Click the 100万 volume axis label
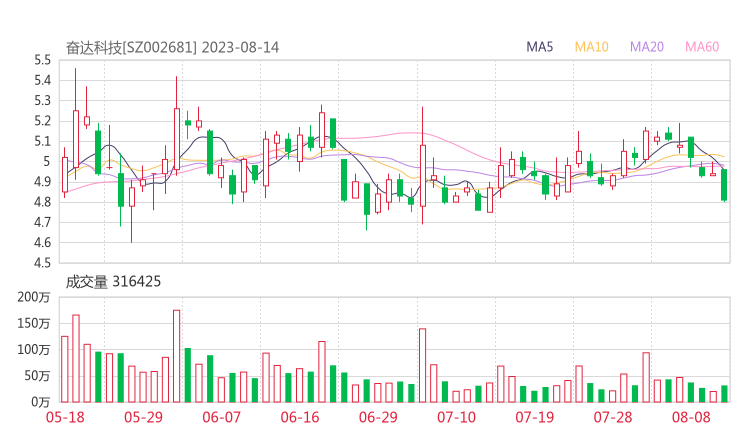The width and height of the screenshot is (740, 440). [x=34, y=350]
